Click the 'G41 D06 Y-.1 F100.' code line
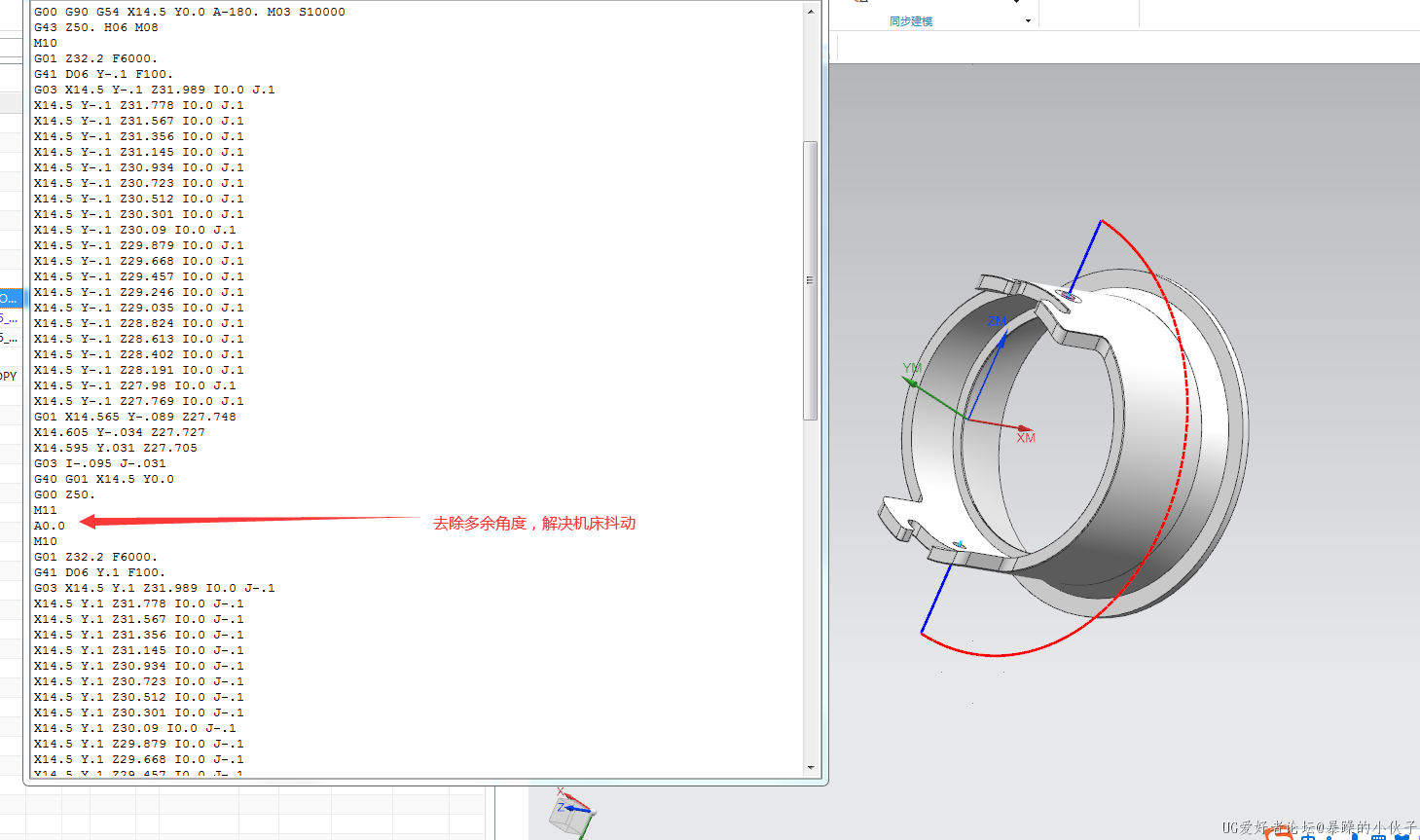 (104, 74)
